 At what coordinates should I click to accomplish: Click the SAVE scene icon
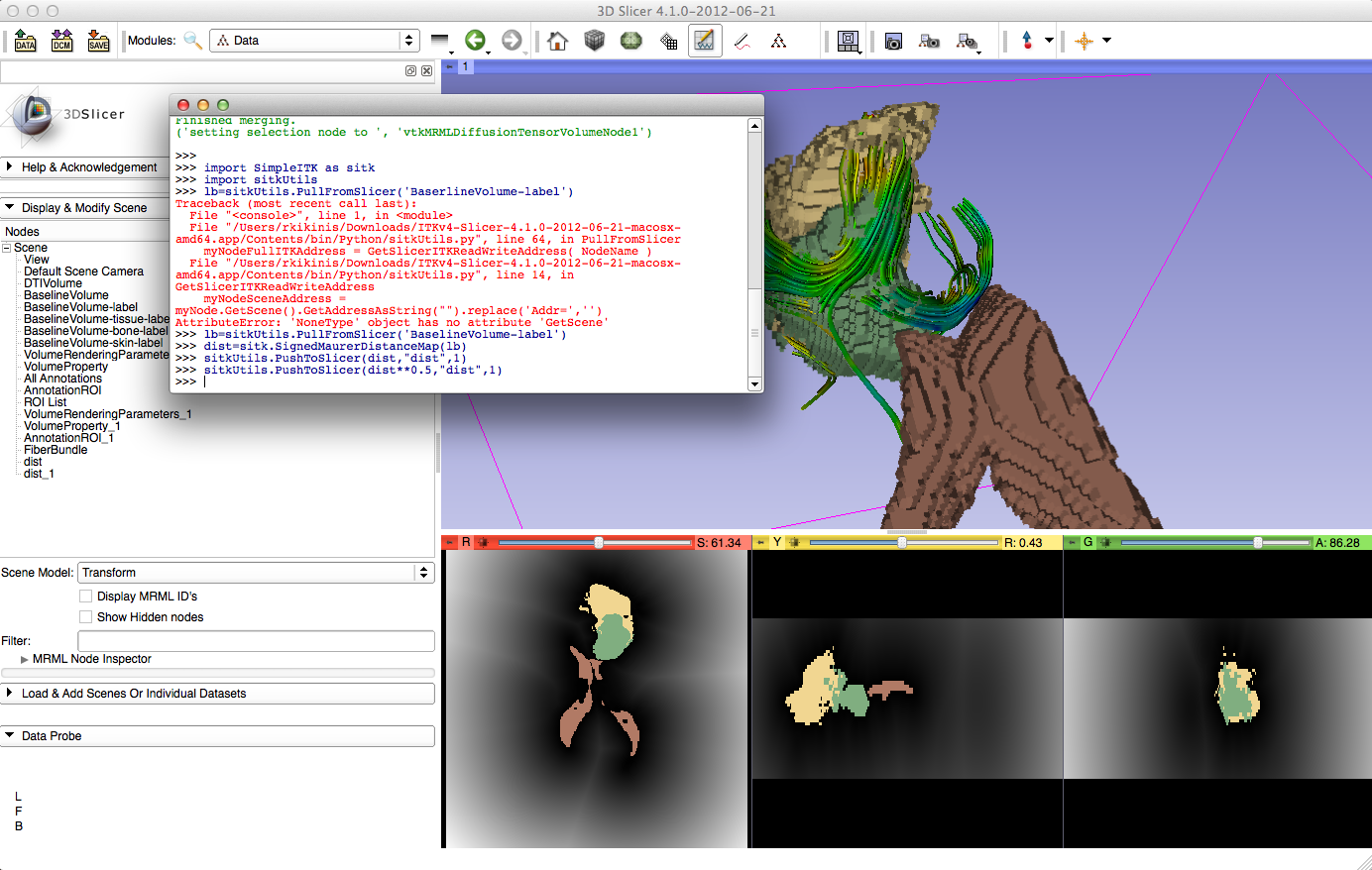click(x=98, y=41)
